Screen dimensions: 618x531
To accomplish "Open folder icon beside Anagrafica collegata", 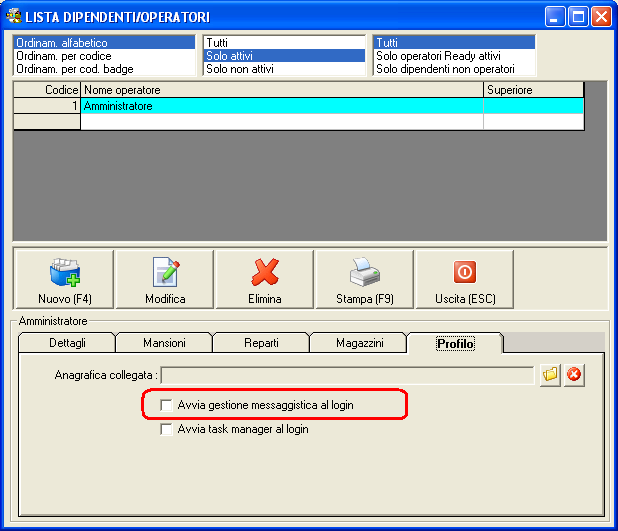I will coord(550,374).
